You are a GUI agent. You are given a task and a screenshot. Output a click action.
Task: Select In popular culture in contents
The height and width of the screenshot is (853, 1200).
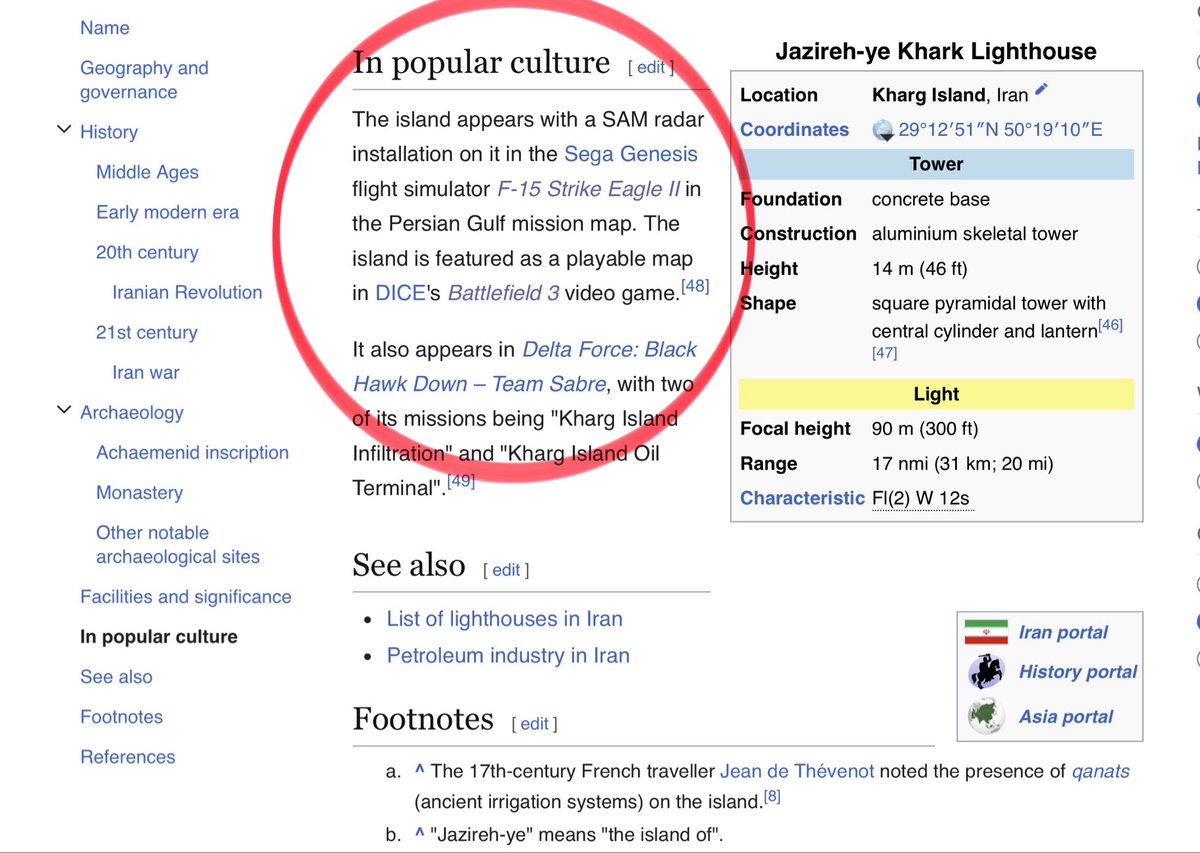(x=159, y=637)
